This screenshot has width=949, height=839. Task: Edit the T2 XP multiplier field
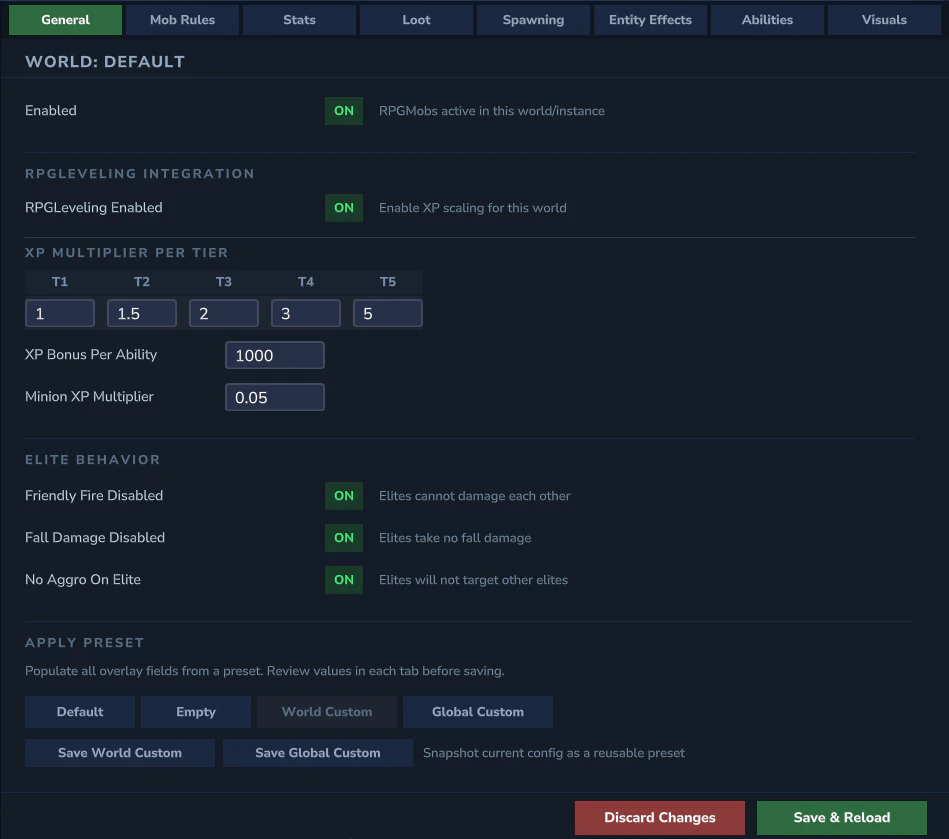click(x=142, y=314)
